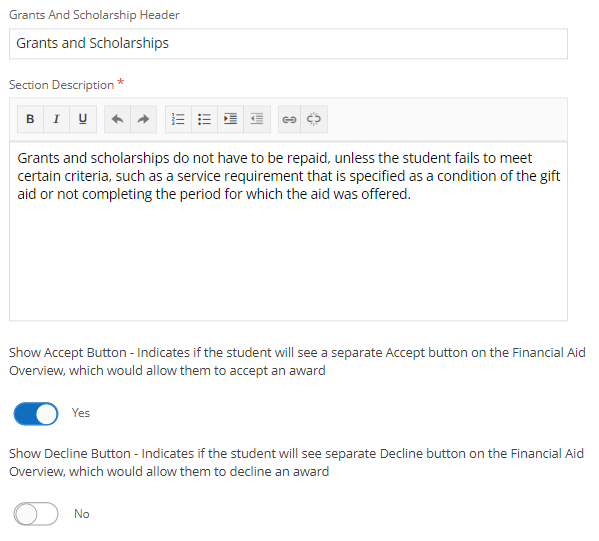Underline the selected text
This screenshot has width=599, height=541.
point(83,119)
